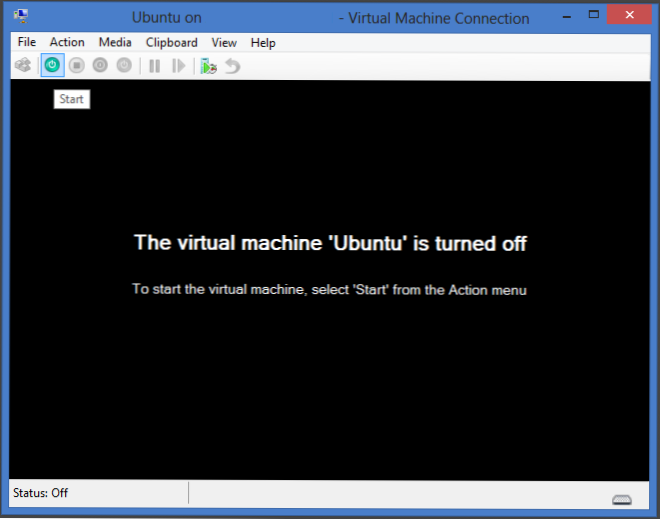660x519 pixels.
Task: Minimize the Virtual Machine Connection window
Action: [567, 17]
